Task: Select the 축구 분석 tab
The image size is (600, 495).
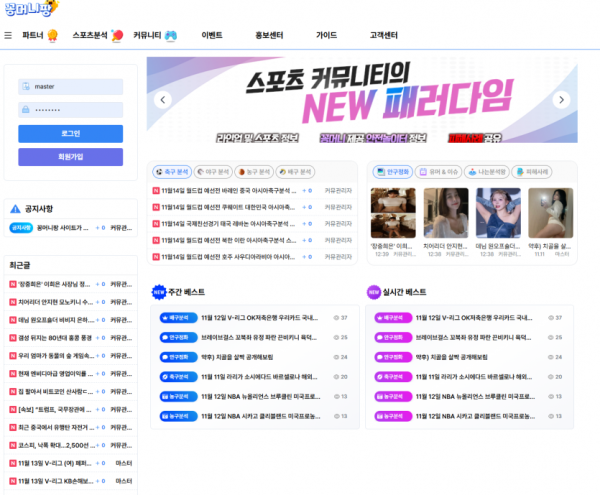Action: point(170,172)
